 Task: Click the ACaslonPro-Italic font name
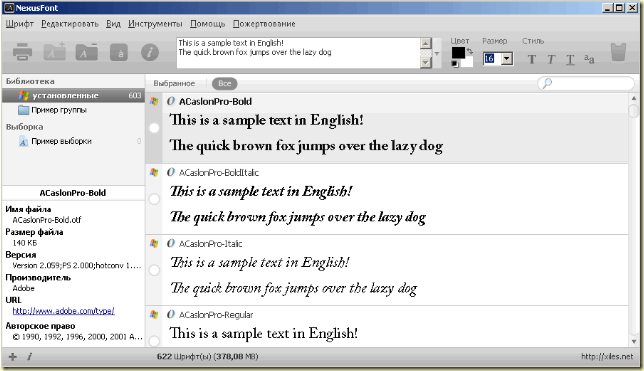click(x=211, y=244)
